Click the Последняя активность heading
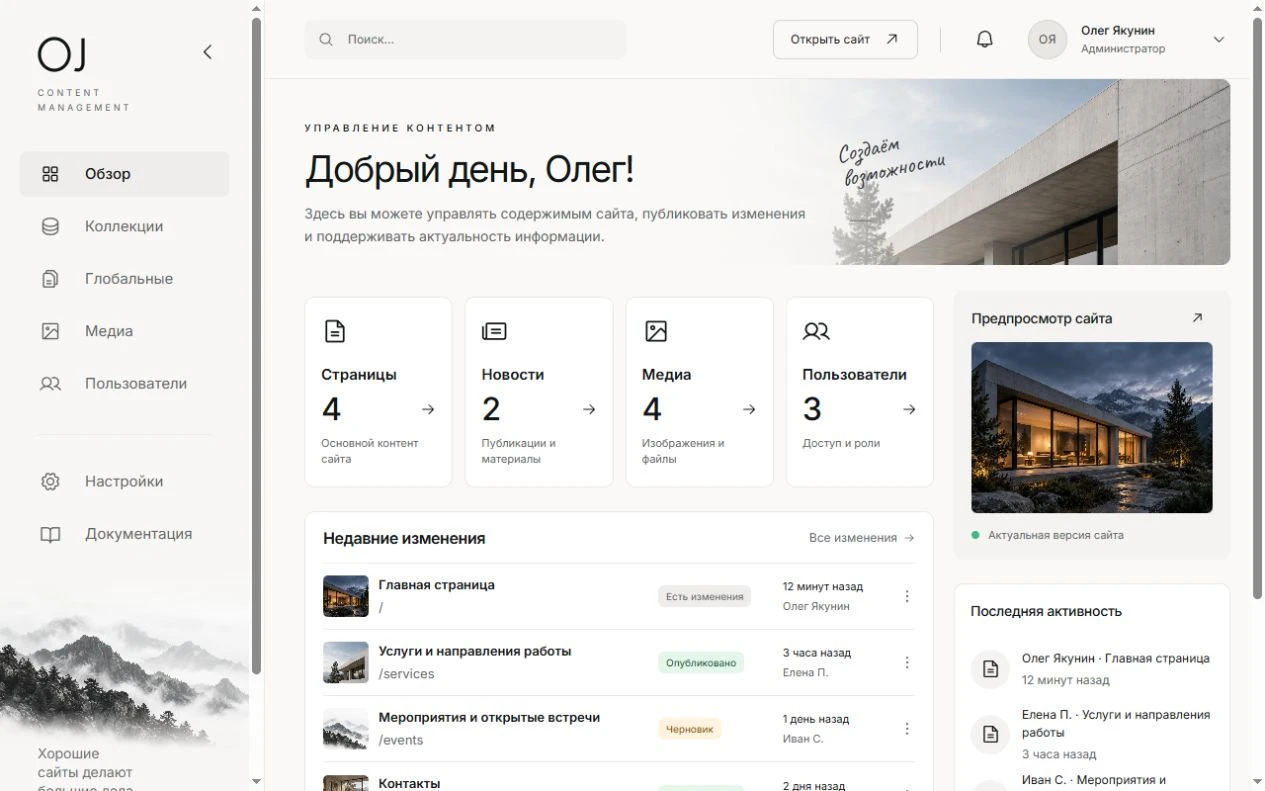Viewport: 1265px width, 791px height. coord(1046,611)
